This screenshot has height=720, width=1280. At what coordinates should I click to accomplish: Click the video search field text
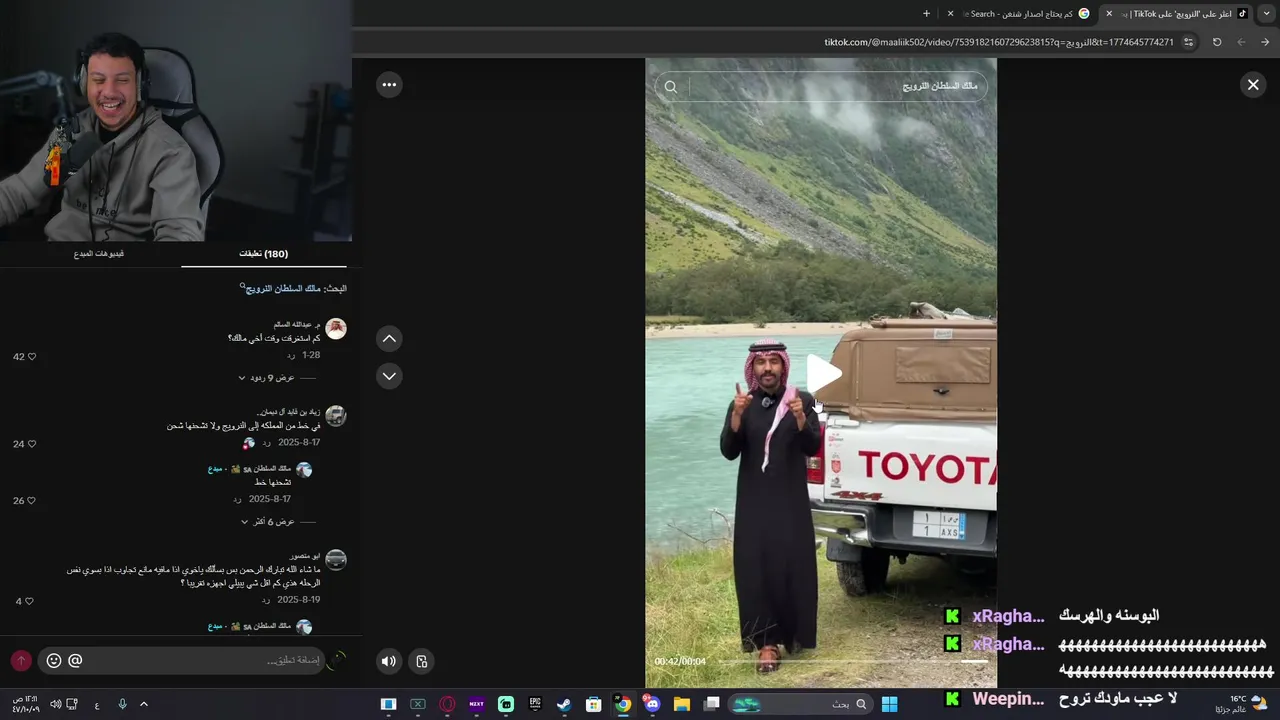[940, 87]
